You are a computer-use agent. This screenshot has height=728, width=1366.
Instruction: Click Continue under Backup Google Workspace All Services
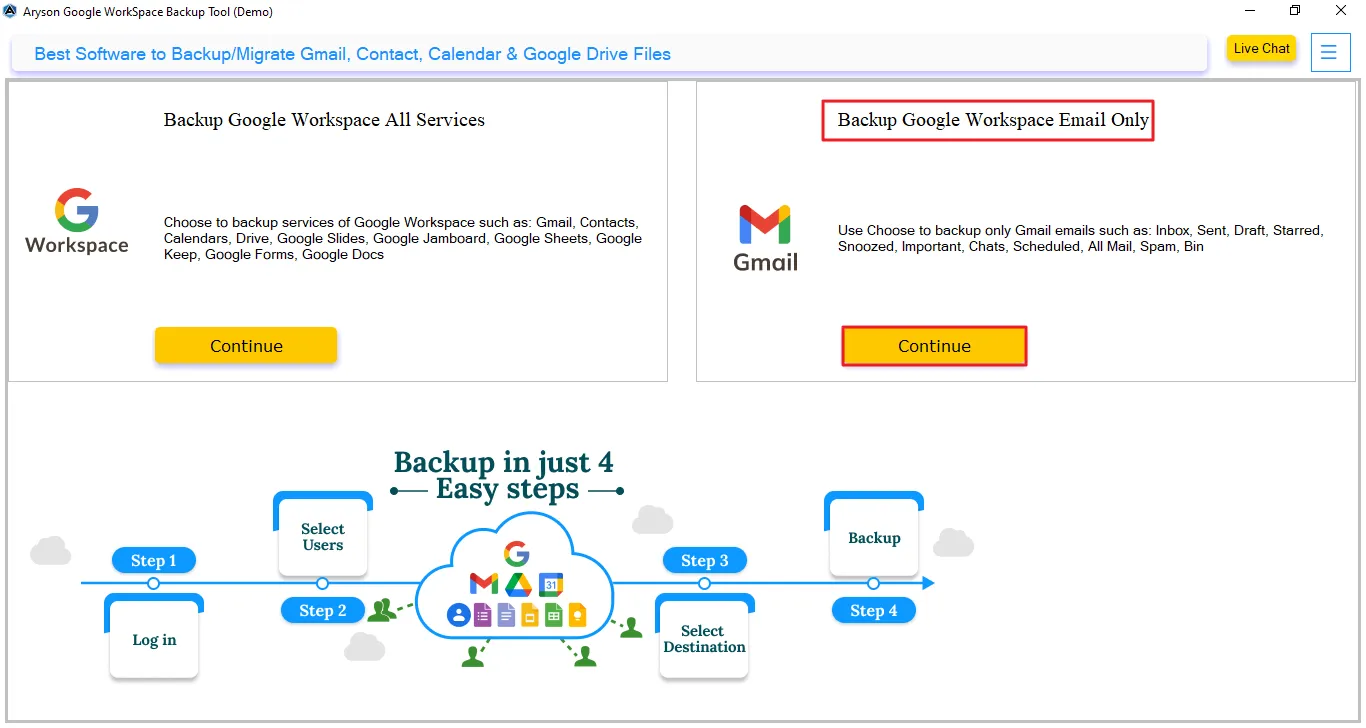[x=246, y=345]
